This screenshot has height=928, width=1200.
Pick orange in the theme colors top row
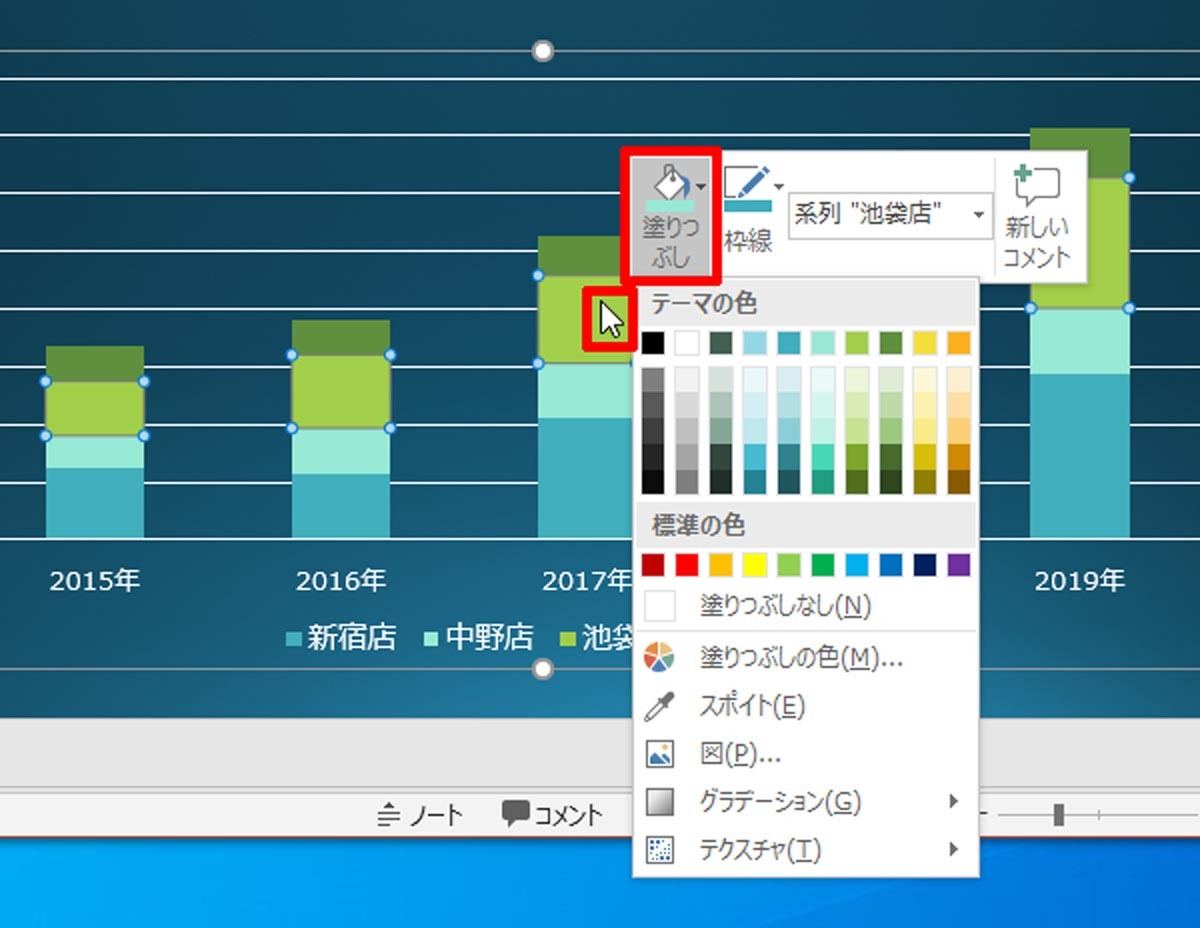point(959,343)
